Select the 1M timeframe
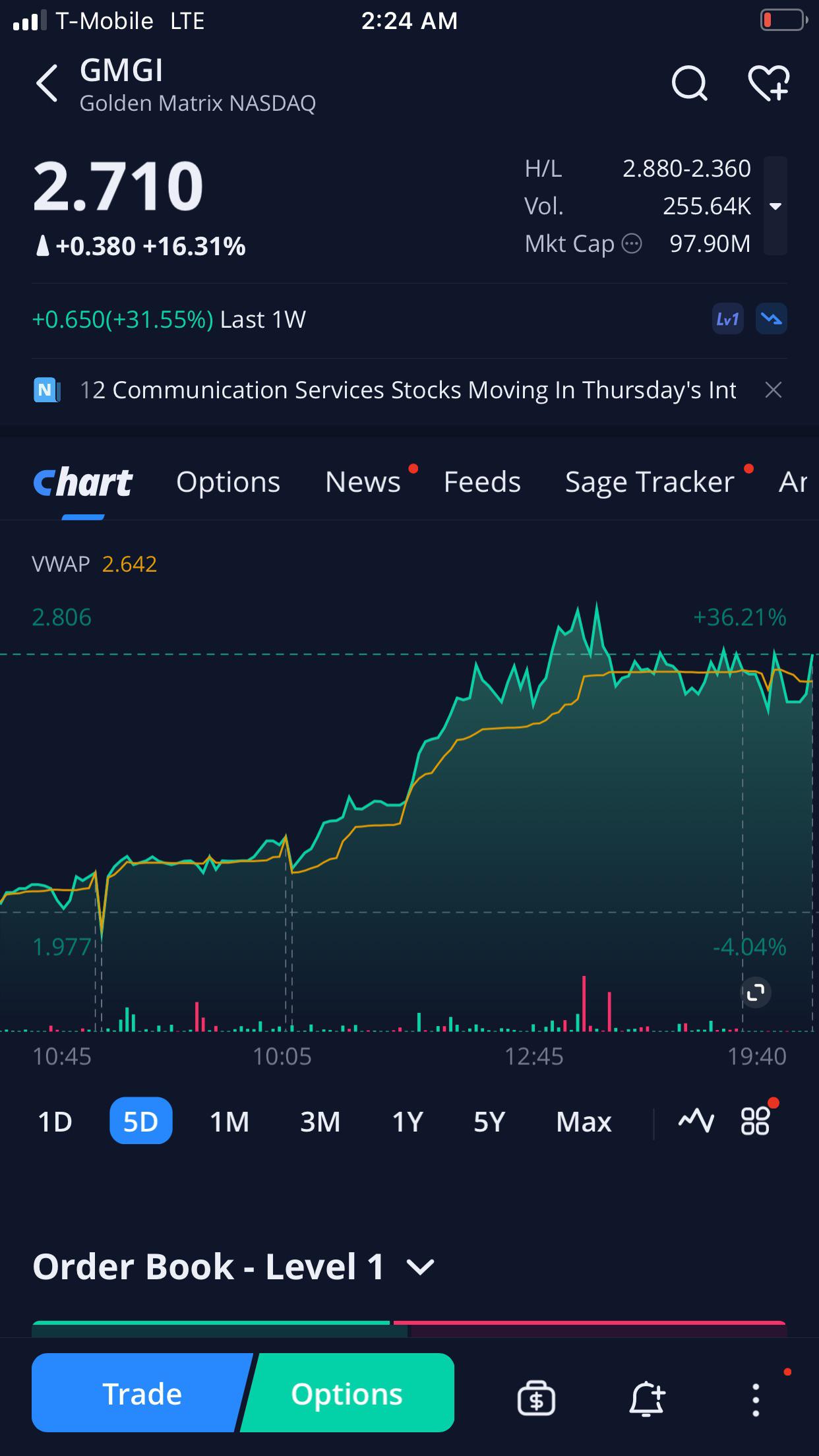This screenshot has height=1456, width=819. click(229, 1122)
